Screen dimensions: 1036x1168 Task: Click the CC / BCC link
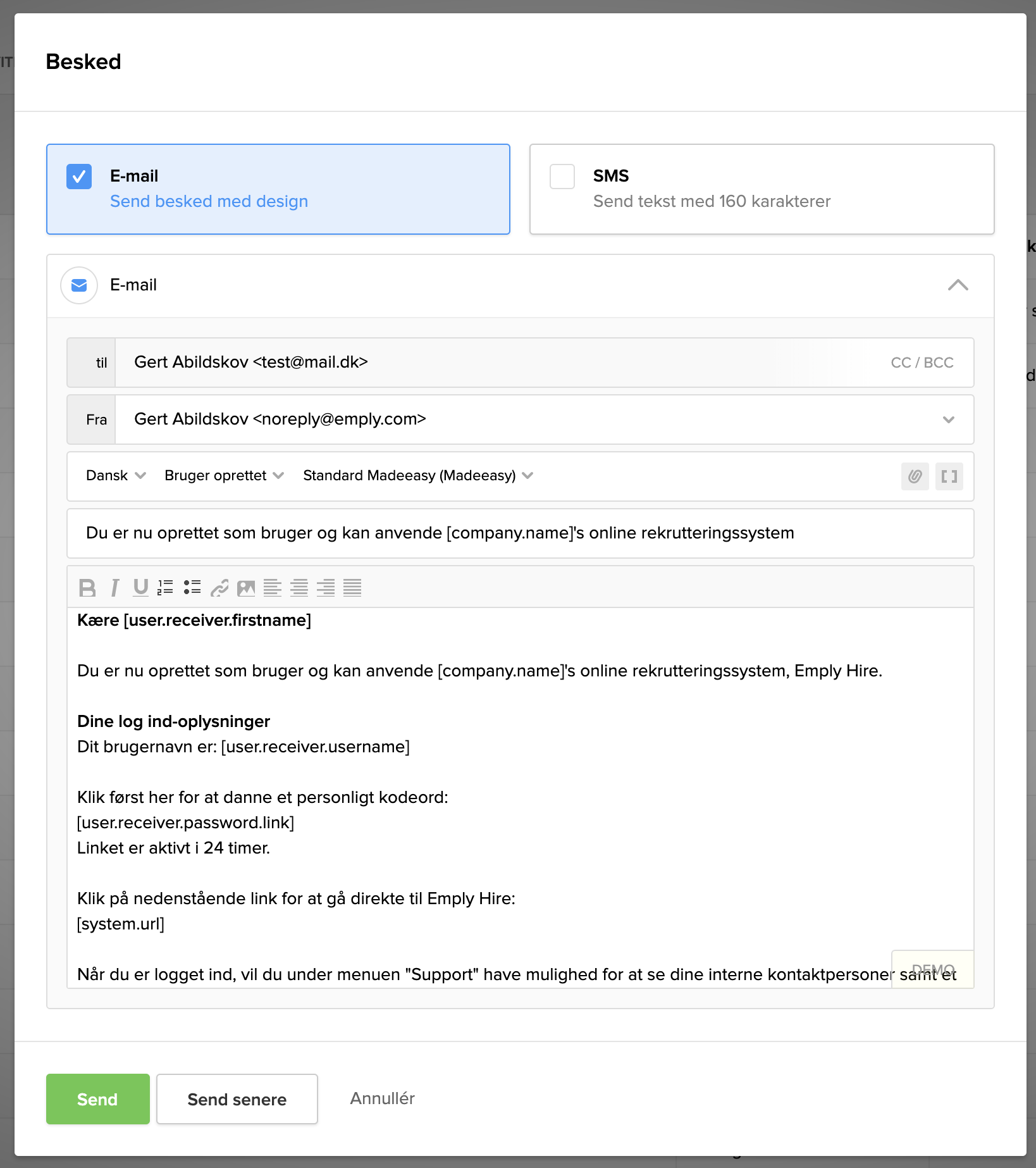pyautogui.click(x=922, y=363)
